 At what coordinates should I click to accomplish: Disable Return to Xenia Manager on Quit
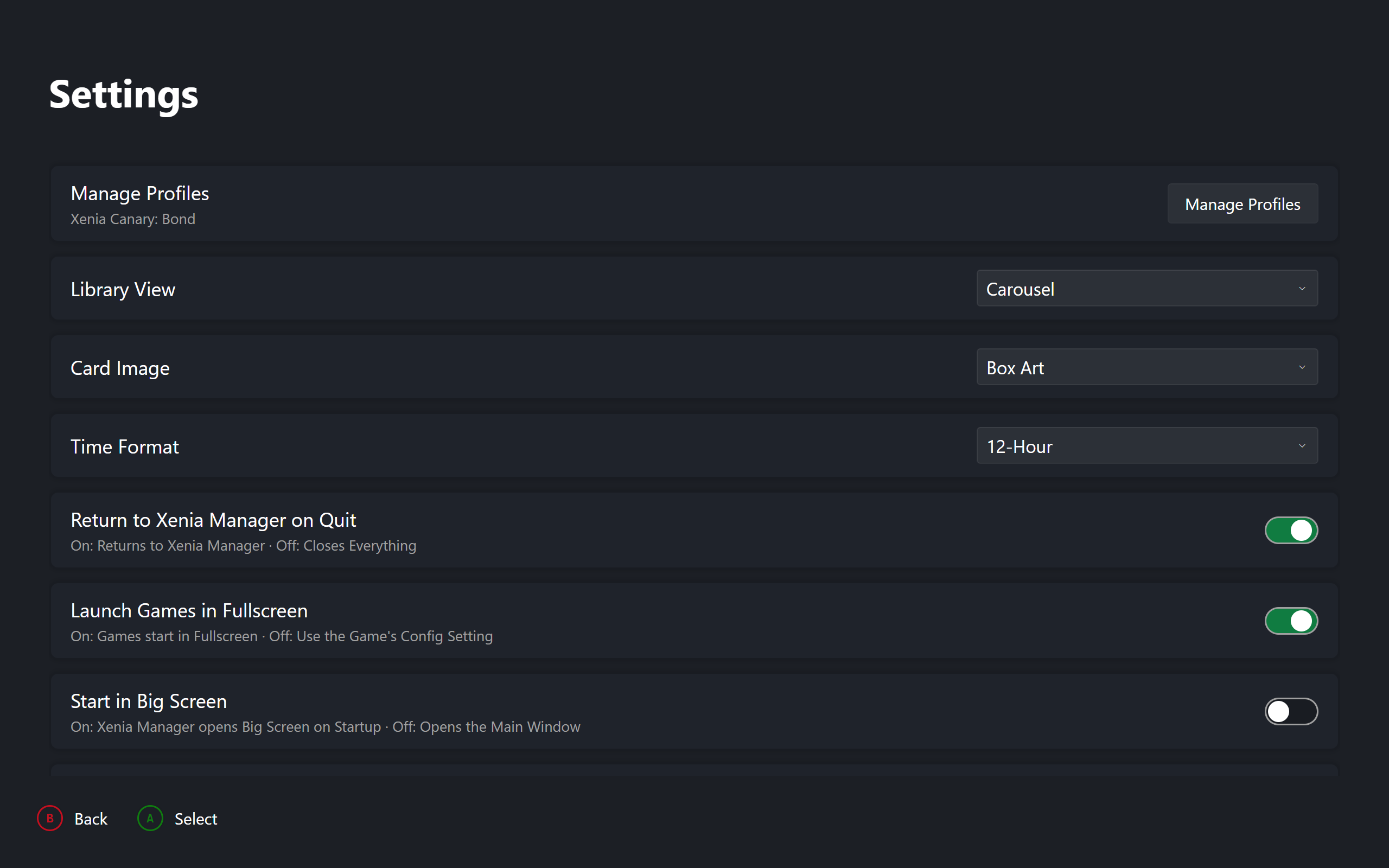1291,530
